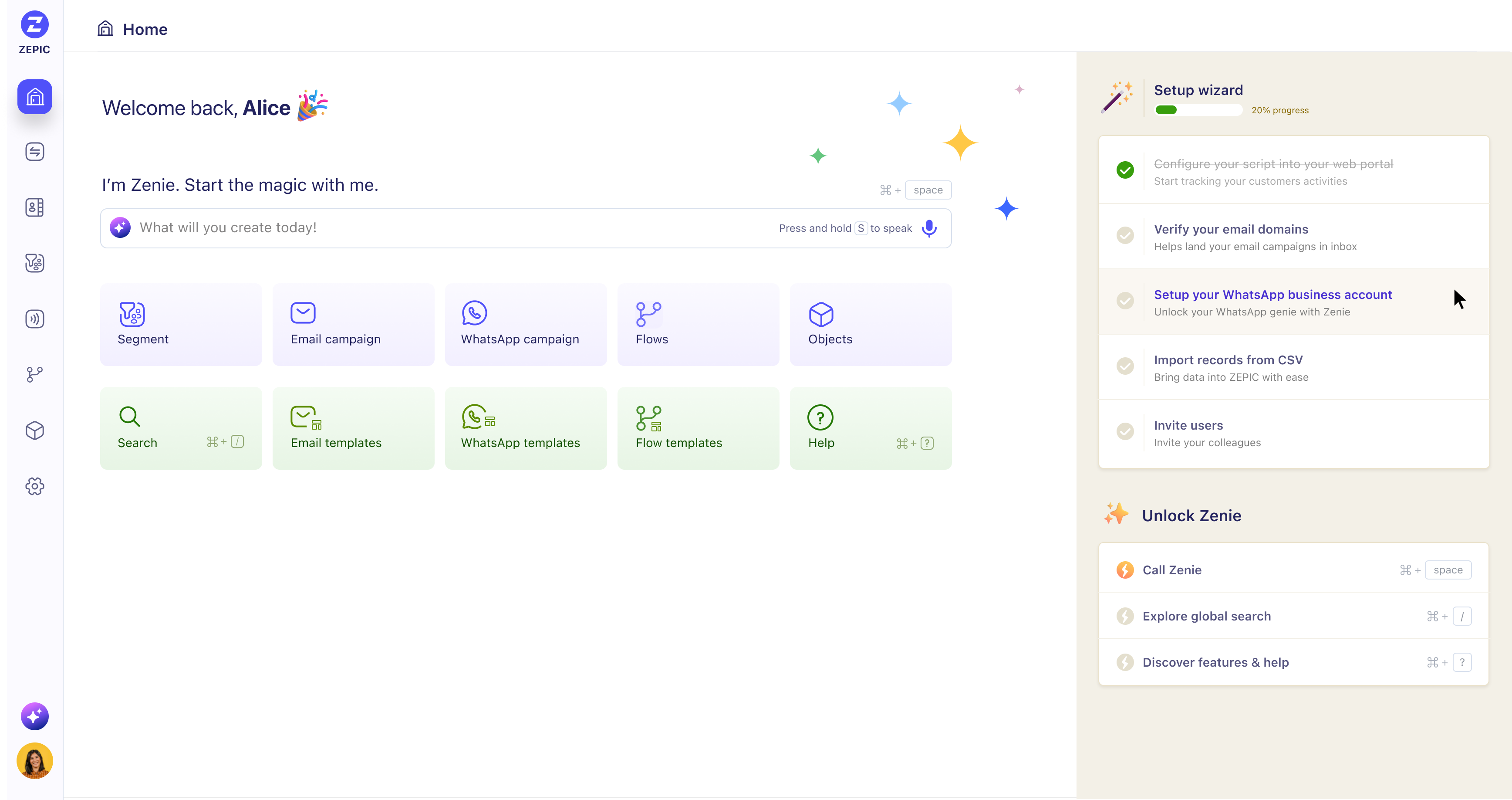
Task: Open the Home icon in the sidebar
Action: [35, 96]
